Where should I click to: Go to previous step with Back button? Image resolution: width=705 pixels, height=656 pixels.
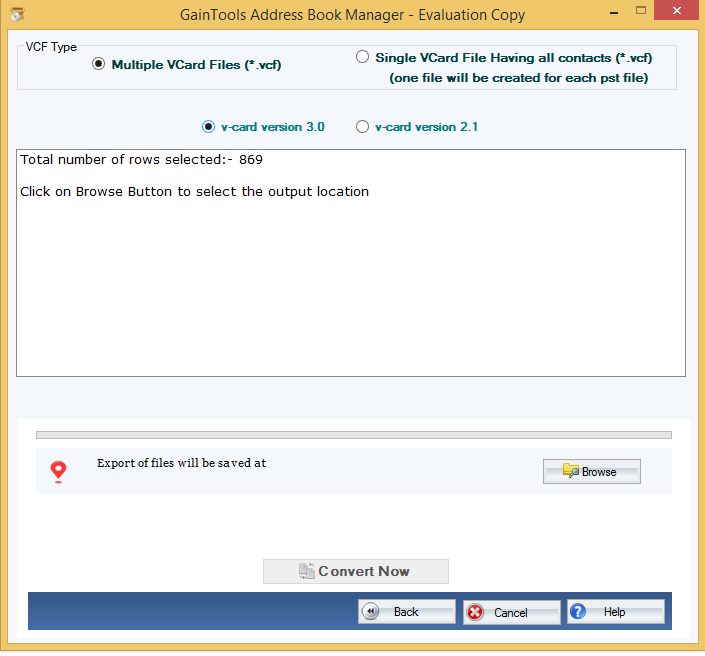coord(407,611)
